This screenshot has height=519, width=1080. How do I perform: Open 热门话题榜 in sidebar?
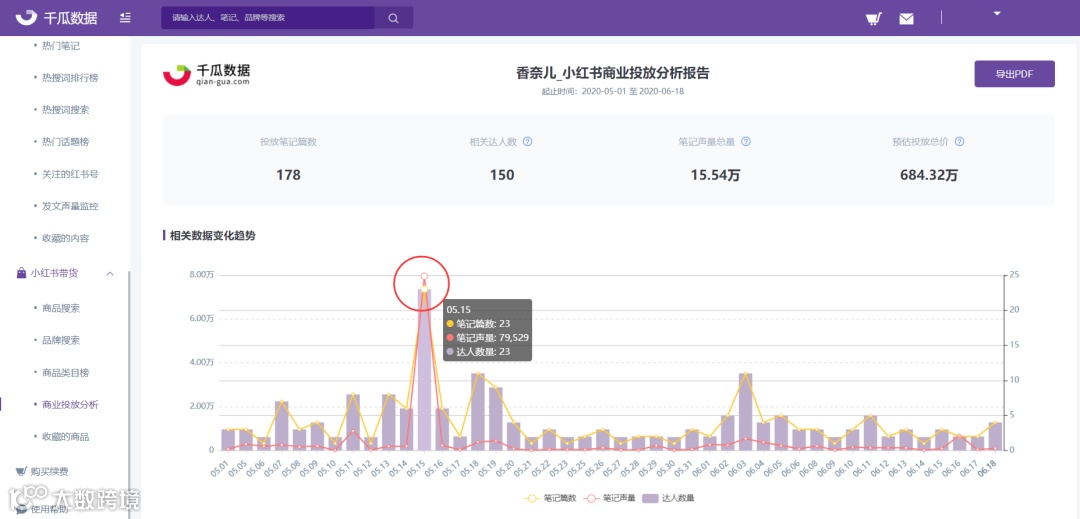point(65,142)
